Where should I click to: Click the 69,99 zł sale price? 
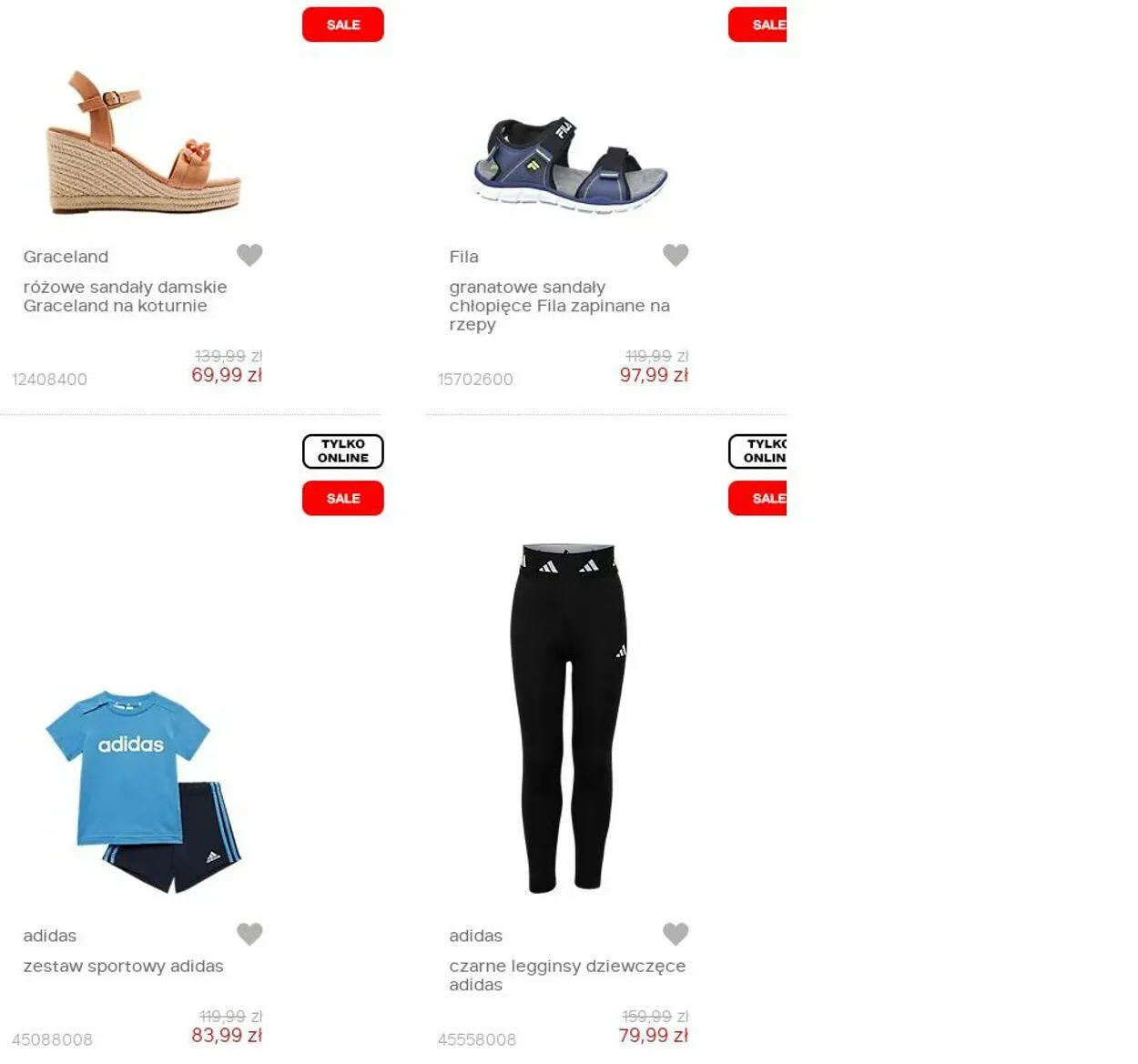(x=227, y=375)
